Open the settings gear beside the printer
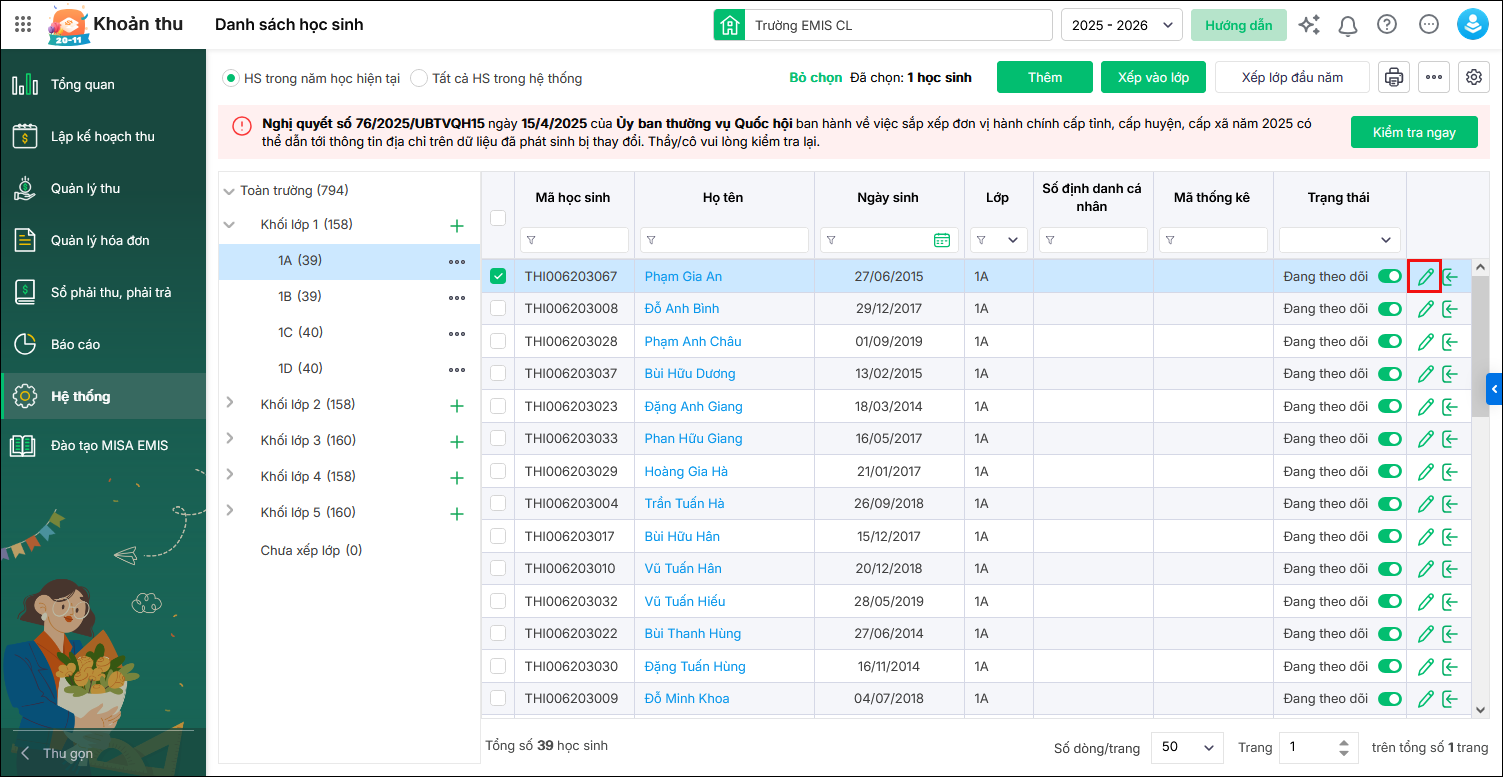 (x=1472, y=77)
